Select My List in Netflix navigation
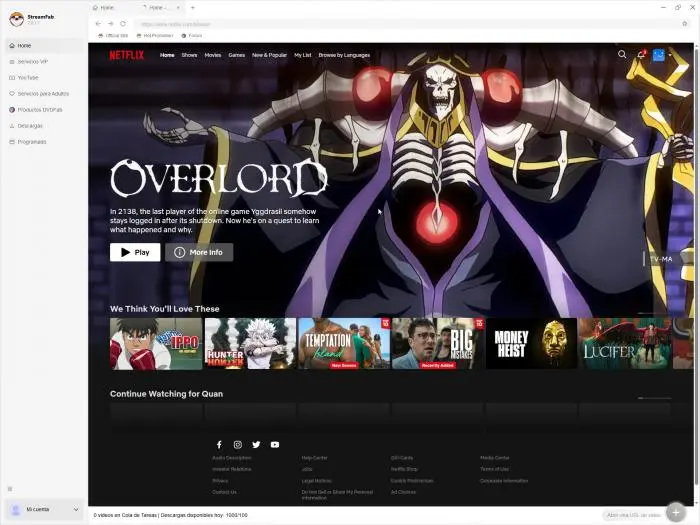Viewport: 700px width, 525px height. 303,55
